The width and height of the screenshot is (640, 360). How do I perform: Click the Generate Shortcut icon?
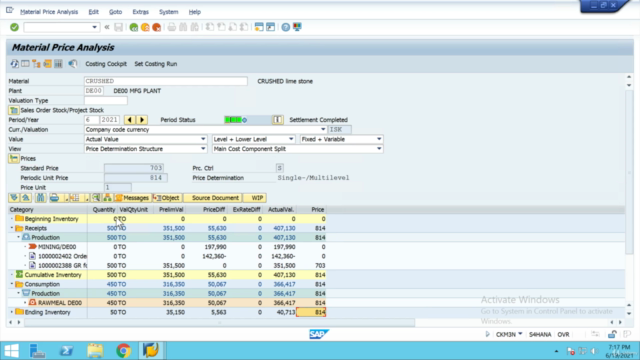pos(270,27)
